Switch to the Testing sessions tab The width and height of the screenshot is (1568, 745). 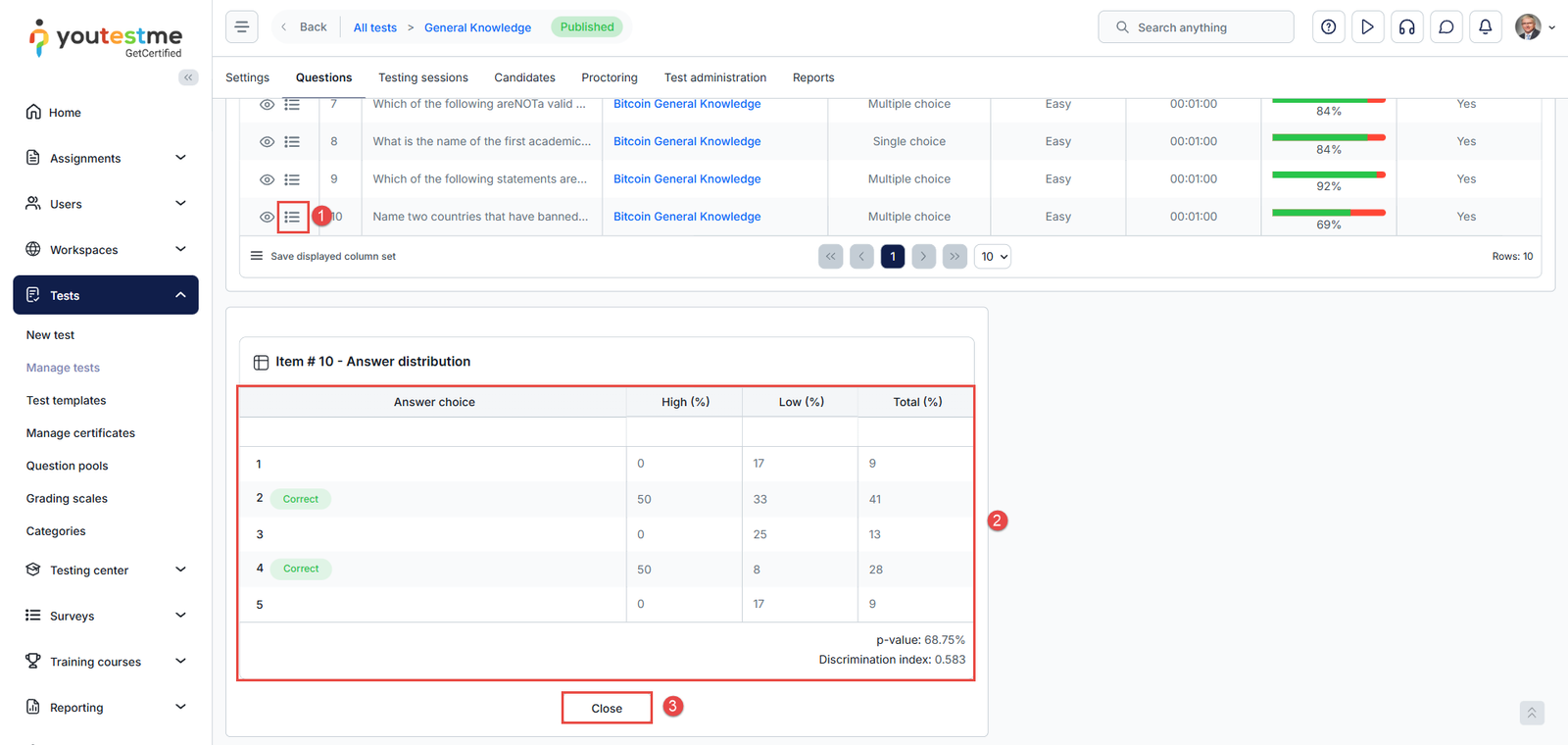(422, 77)
